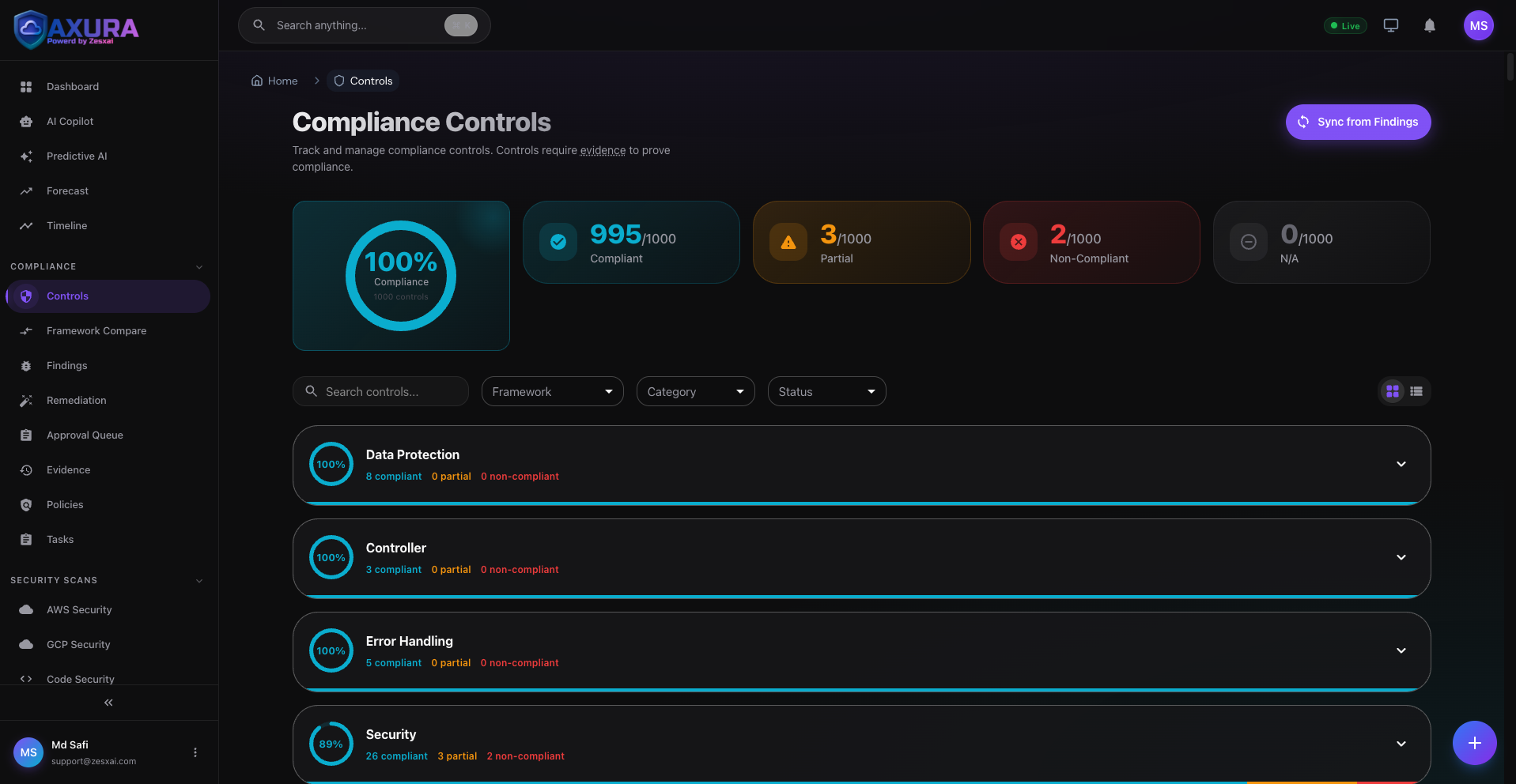
Task: Click the Security 89% progress ring
Action: click(x=331, y=744)
